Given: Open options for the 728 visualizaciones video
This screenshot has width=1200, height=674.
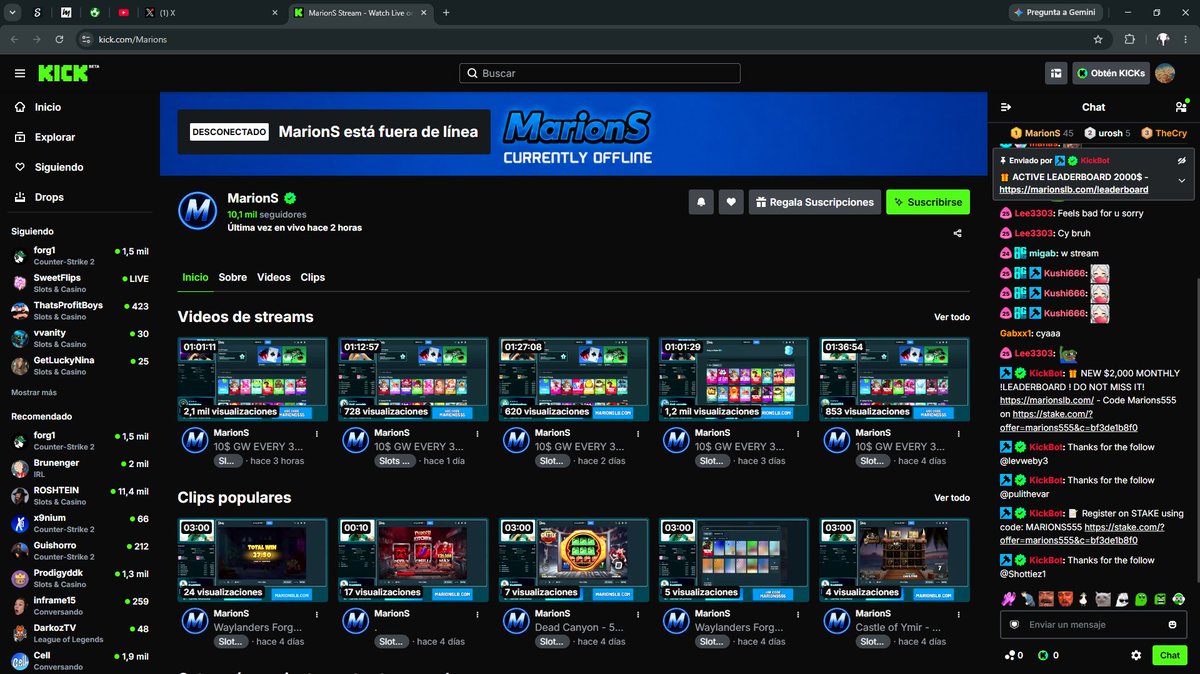Looking at the screenshot, I should (477, 434).
